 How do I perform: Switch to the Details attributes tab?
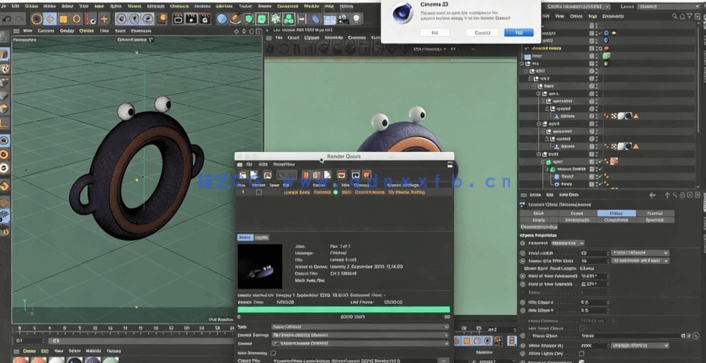pyautogui.click(x=539, y=220)
